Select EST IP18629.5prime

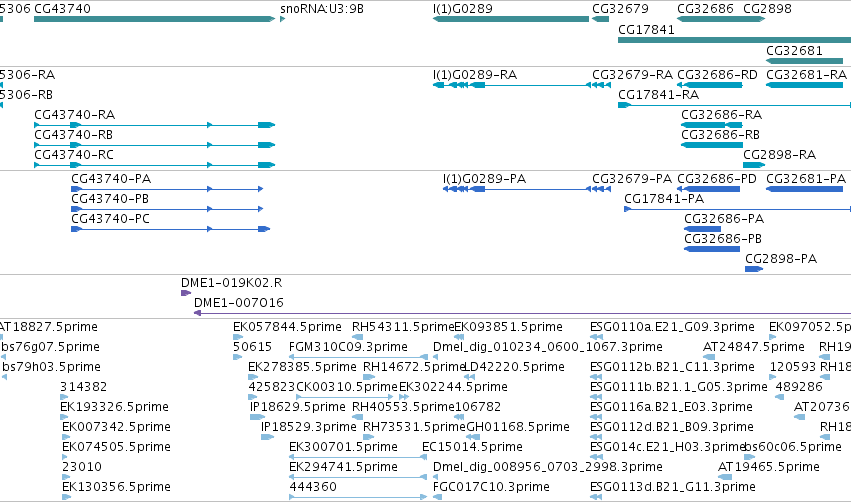pyautogui.click(x=257, y=417)
